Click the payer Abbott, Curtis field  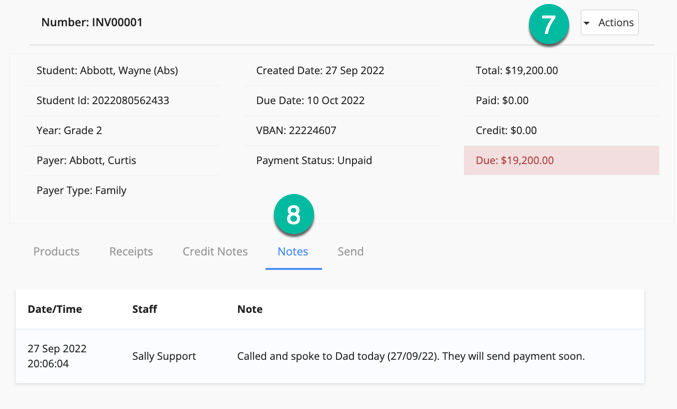[x=86, y=160]
